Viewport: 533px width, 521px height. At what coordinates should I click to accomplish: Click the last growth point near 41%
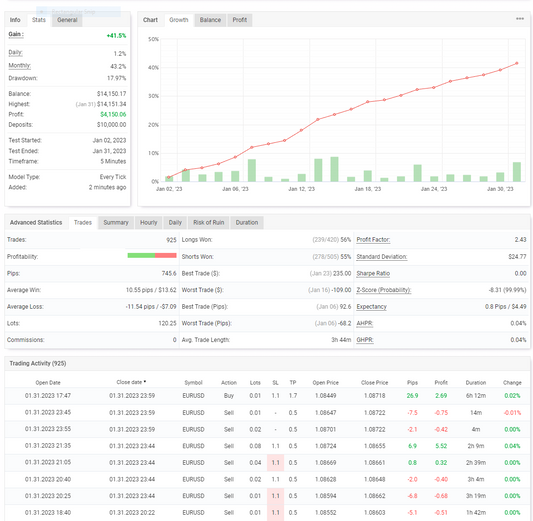click(x=517, y=63)
